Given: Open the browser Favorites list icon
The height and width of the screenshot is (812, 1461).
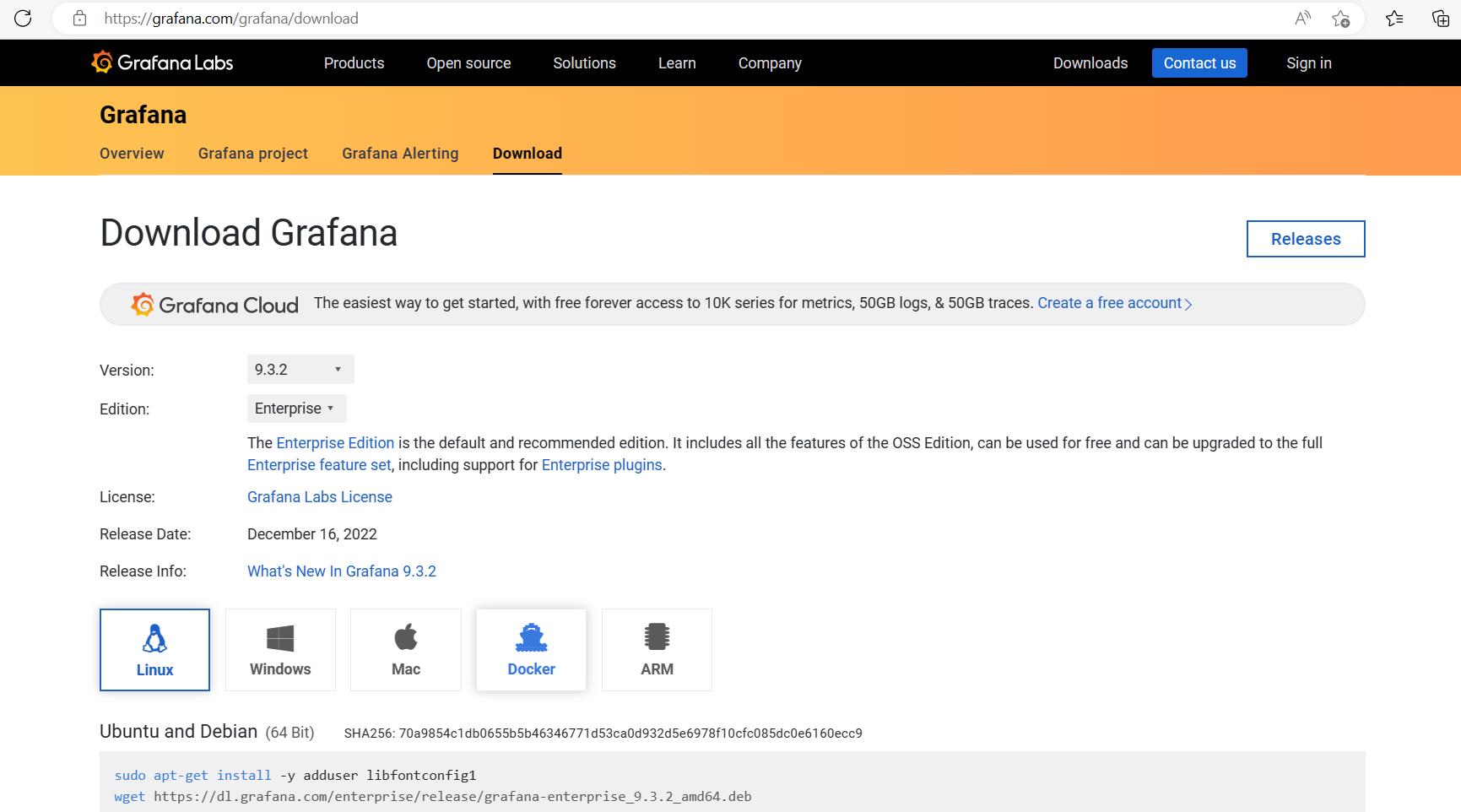Looking at the screenshot, I should coord(1394,18).
